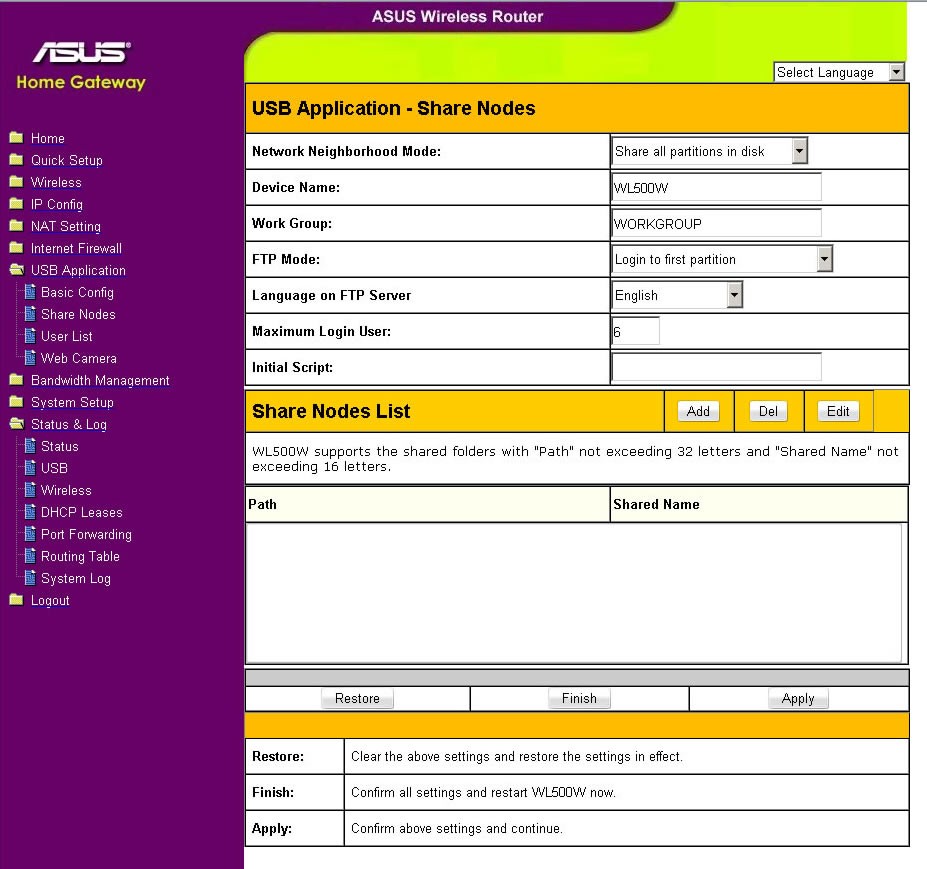The image size is (927, 869).
Task: Click the Maximum Login User field
Action: (x=636, y=331)
